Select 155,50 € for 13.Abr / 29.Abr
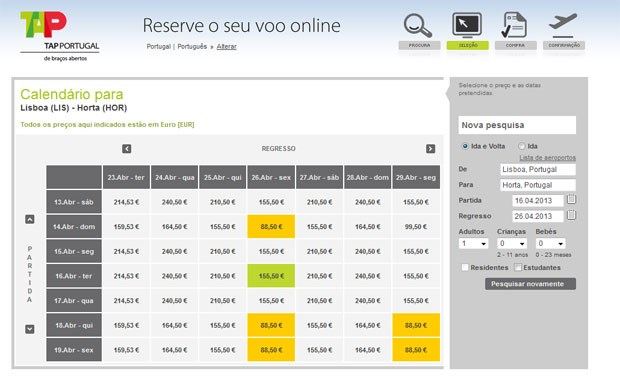The image size is (620, 377). click(x=416, y=202)
